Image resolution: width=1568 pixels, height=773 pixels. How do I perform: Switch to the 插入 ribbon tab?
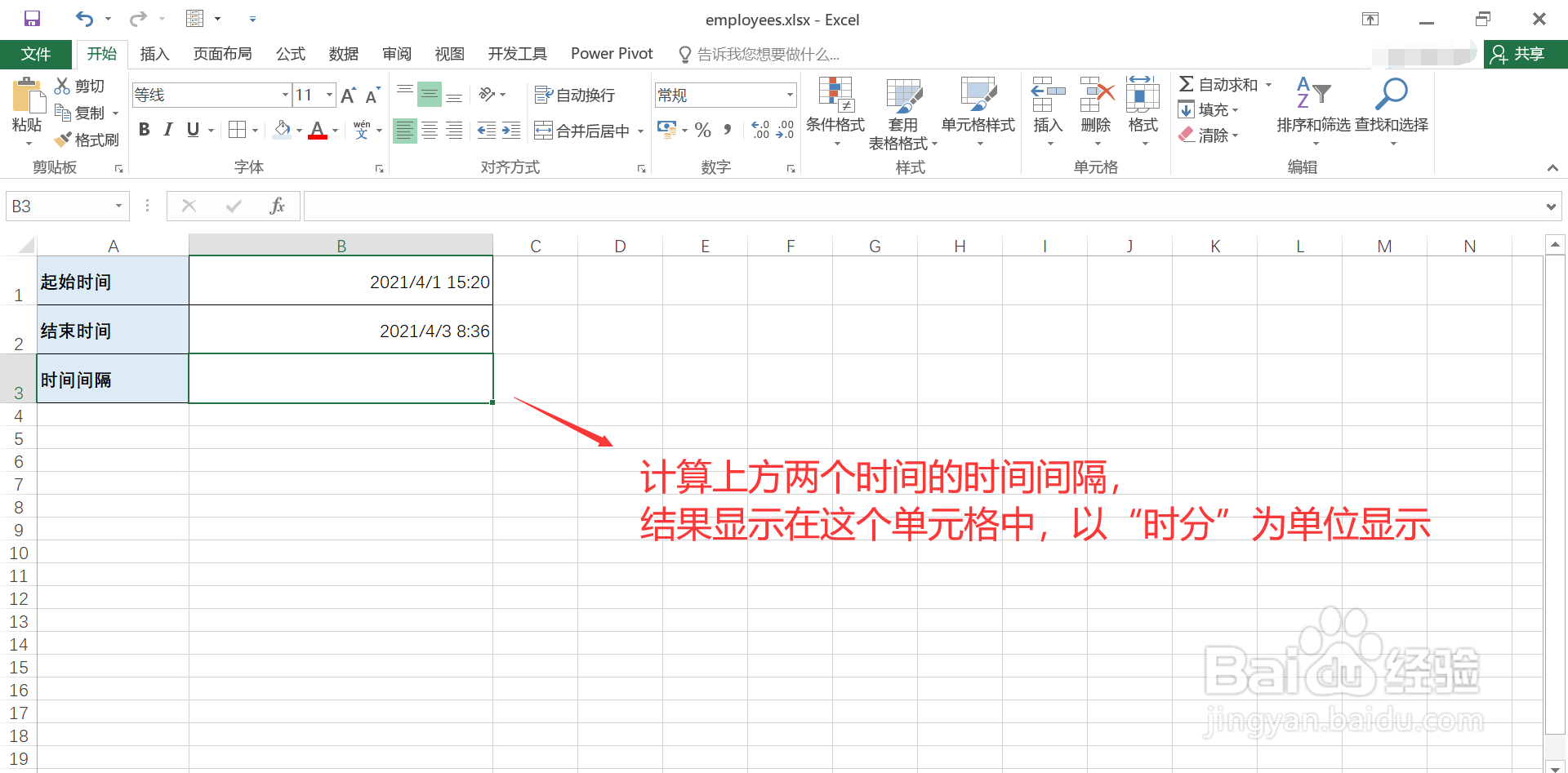(x=154, y=54)
